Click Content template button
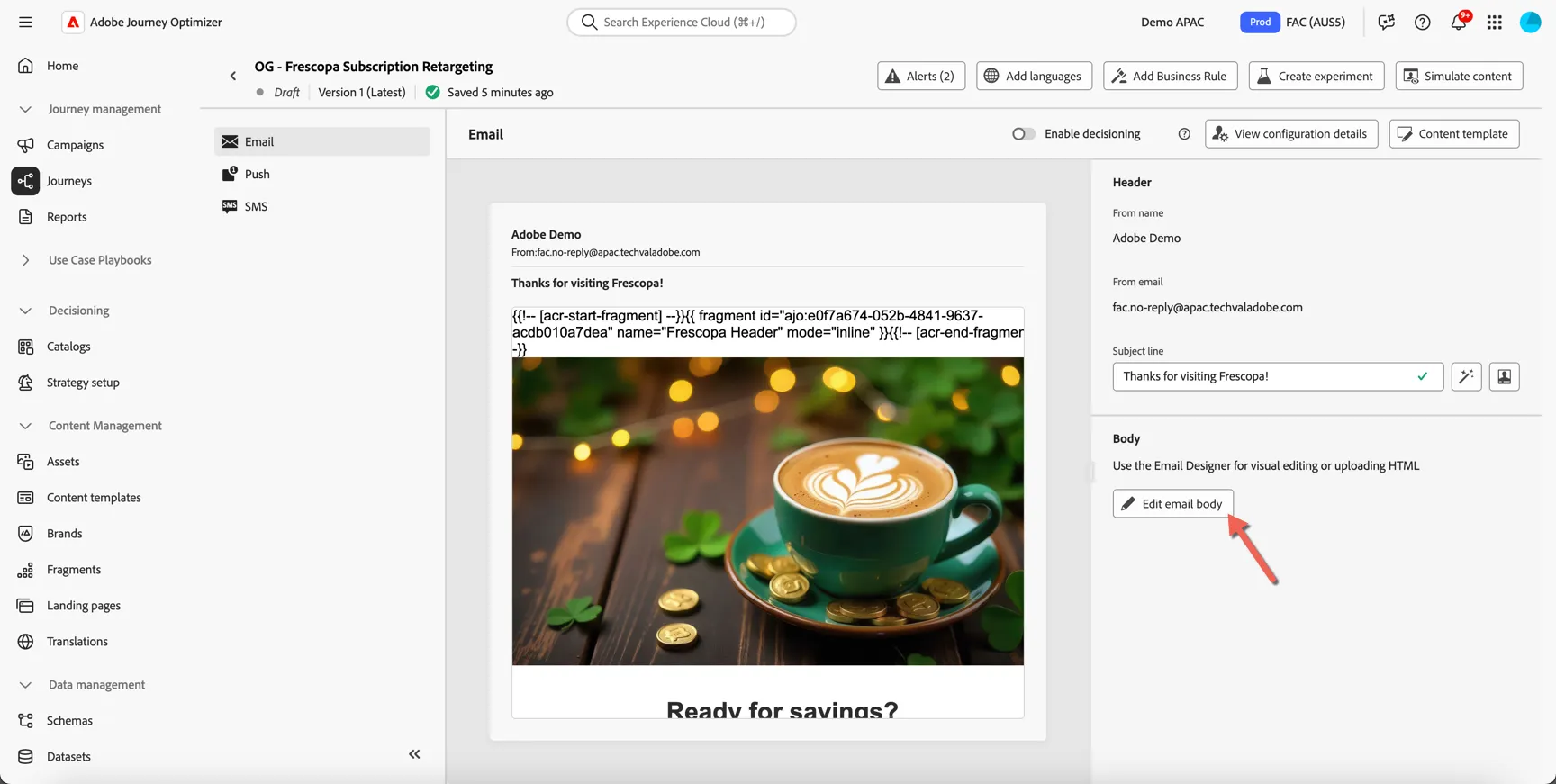The height and width of the screenshot is (784, 1556). [x=1454, y=134]
